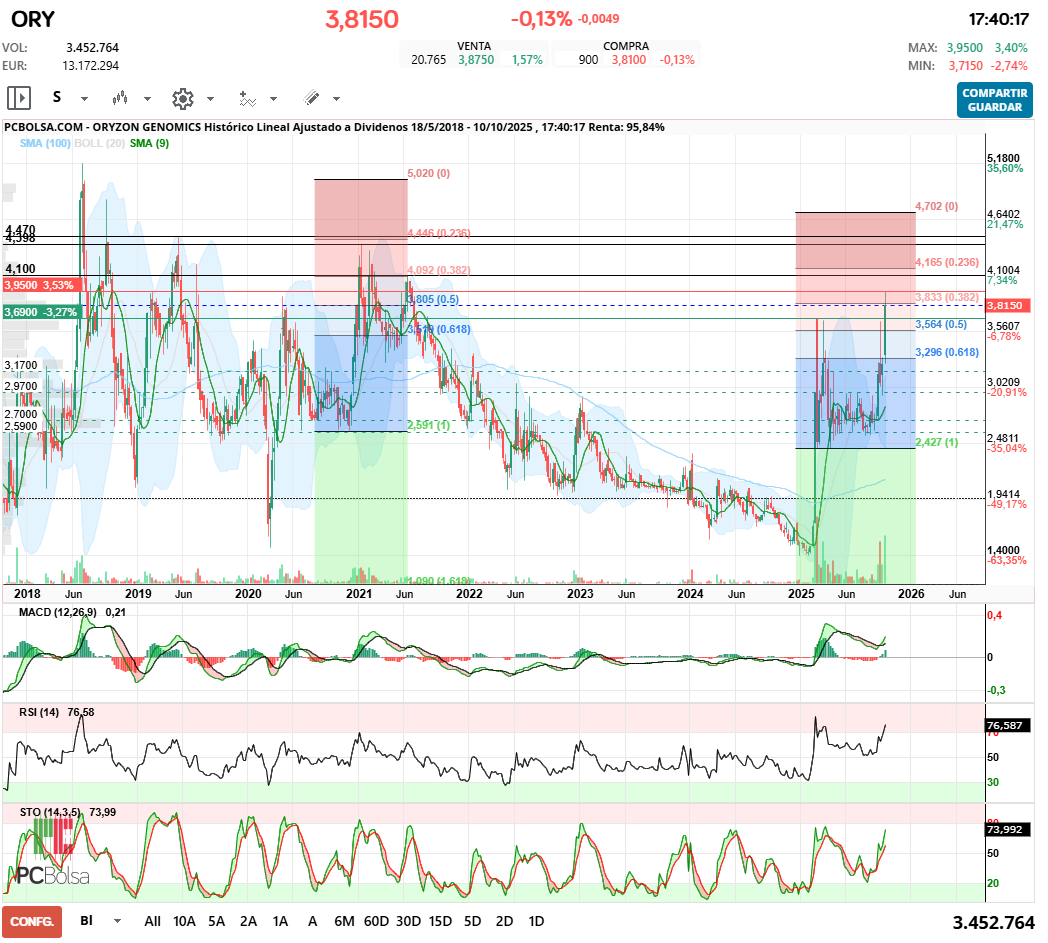The width and height of the screenshot is (1048, 943).
Task: Click the 2025 time axis label
Action: click(801, 593)
